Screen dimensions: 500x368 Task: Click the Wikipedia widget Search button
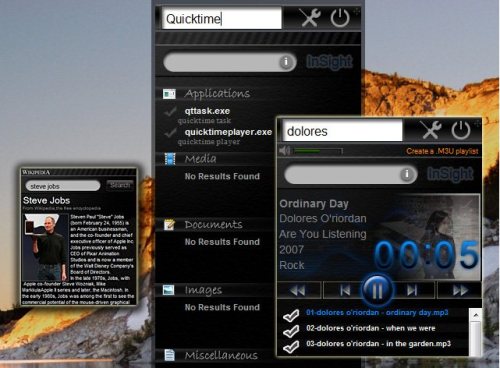pos(120,185)
